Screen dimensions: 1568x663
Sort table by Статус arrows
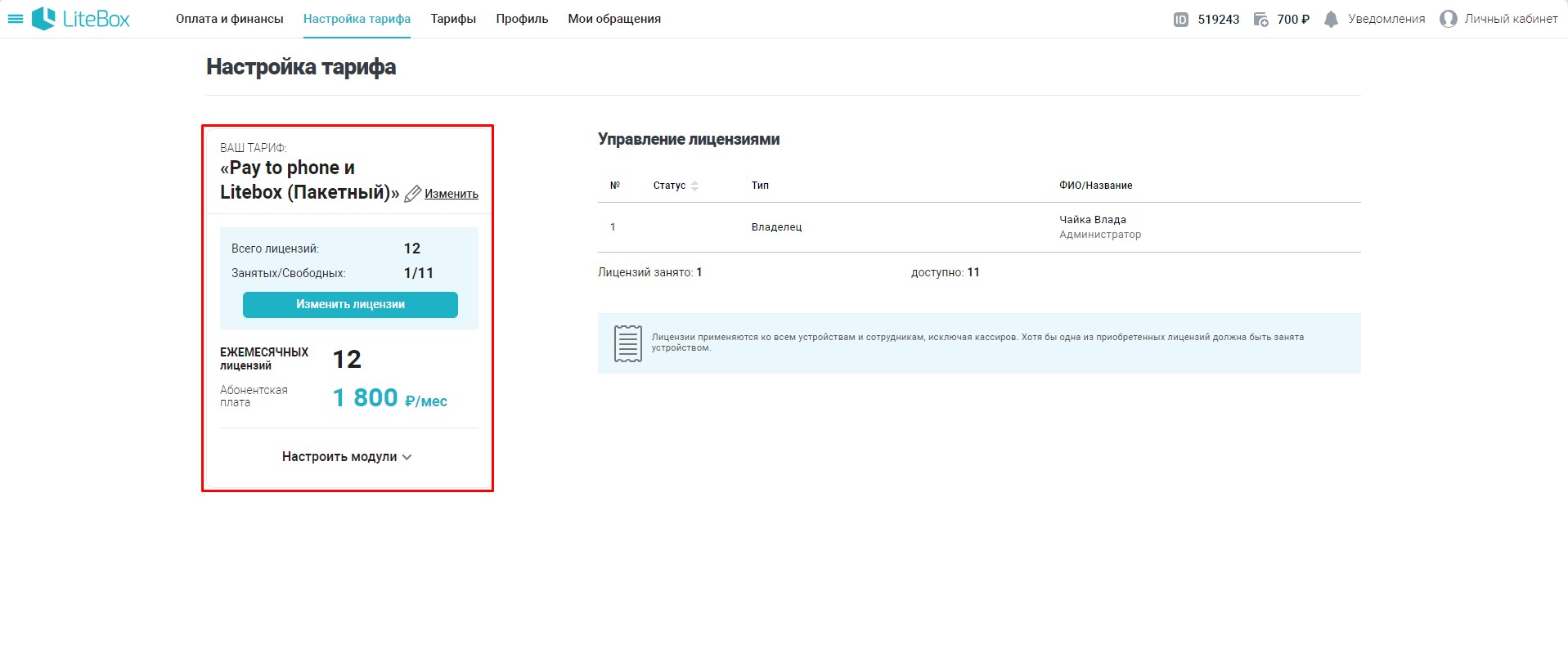click(x=694, y=186)
